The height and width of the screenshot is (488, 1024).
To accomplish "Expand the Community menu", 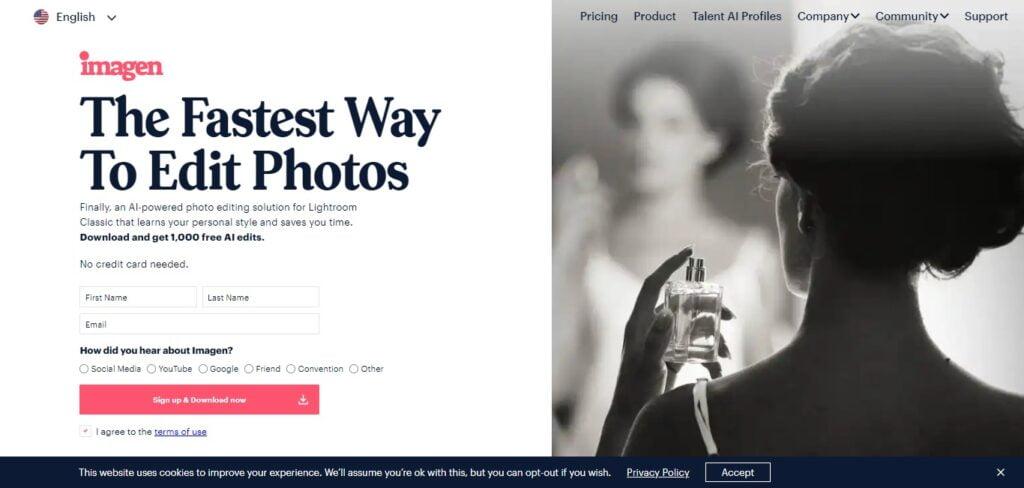I will (x=912, y=16).
